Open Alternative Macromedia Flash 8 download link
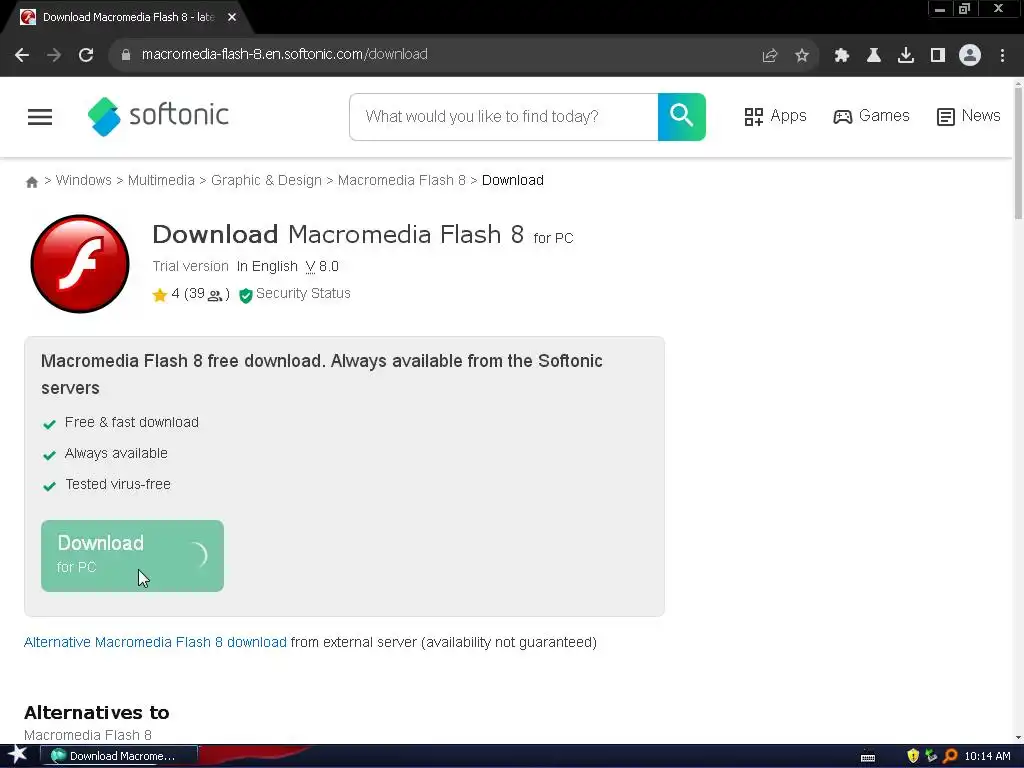 (155, 642)
